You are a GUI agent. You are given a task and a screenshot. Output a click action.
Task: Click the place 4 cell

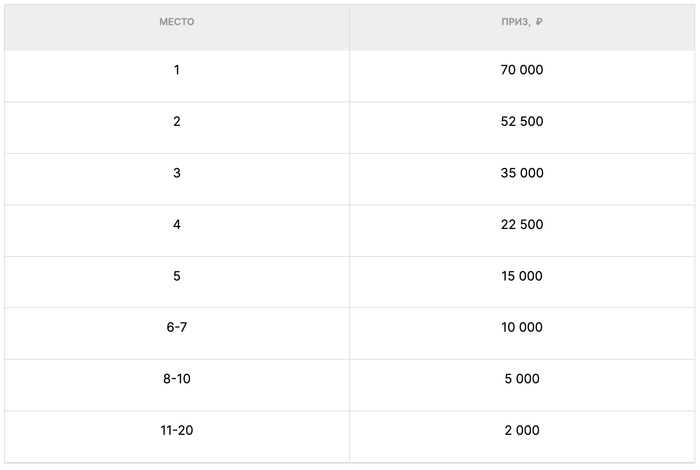pyautogui.click(x=177, y=225)
